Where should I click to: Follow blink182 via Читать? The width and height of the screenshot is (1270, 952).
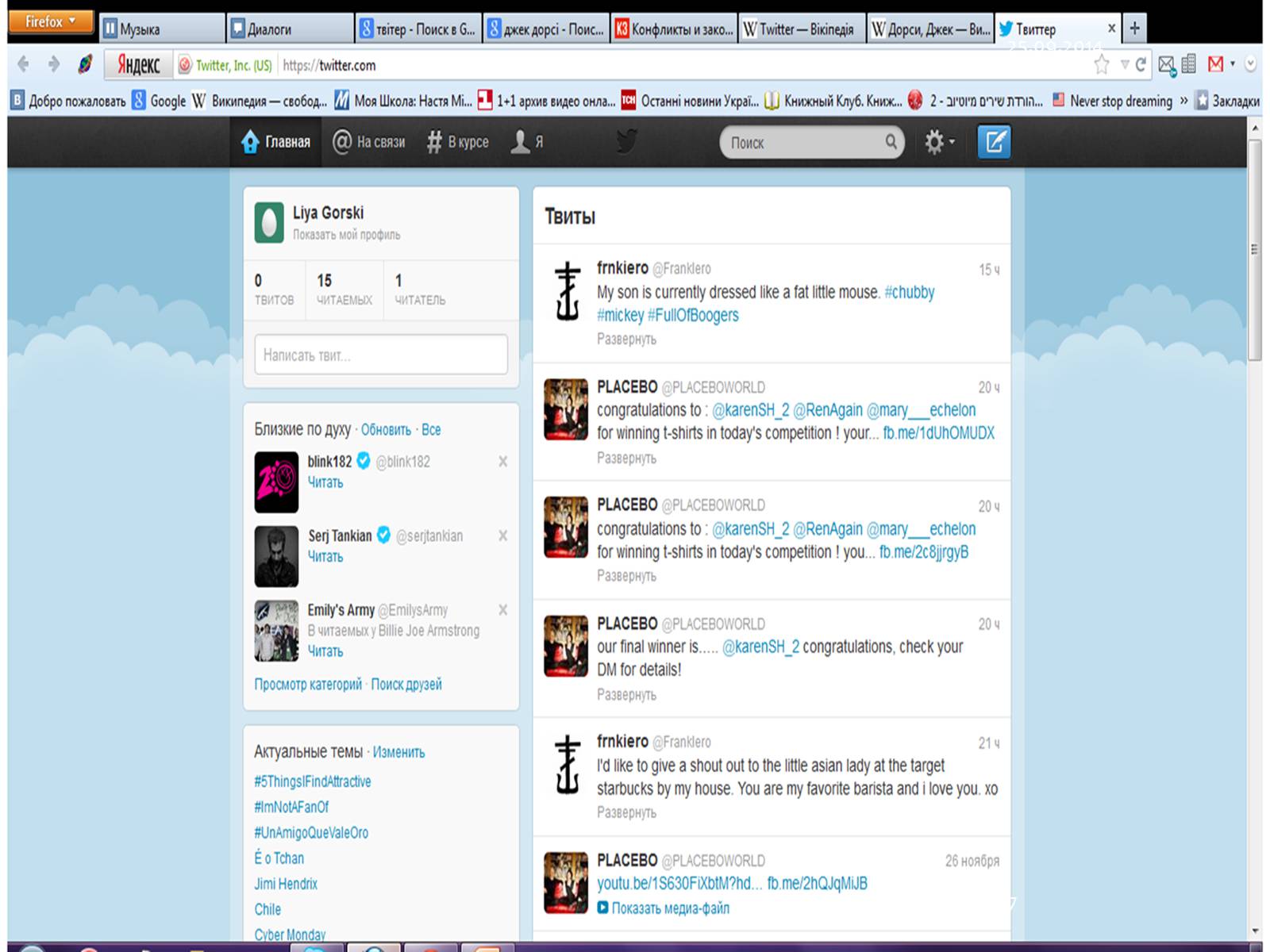tap(325, 482)
